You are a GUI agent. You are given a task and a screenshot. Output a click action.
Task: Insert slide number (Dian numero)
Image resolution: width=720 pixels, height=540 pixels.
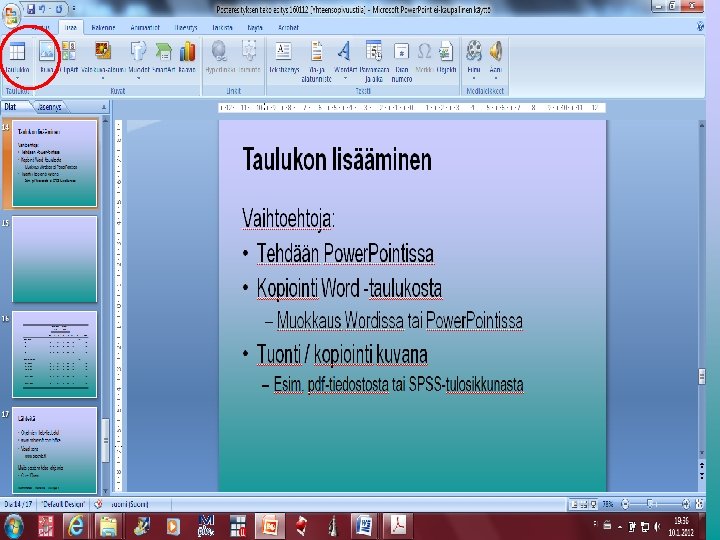[401, 62]
